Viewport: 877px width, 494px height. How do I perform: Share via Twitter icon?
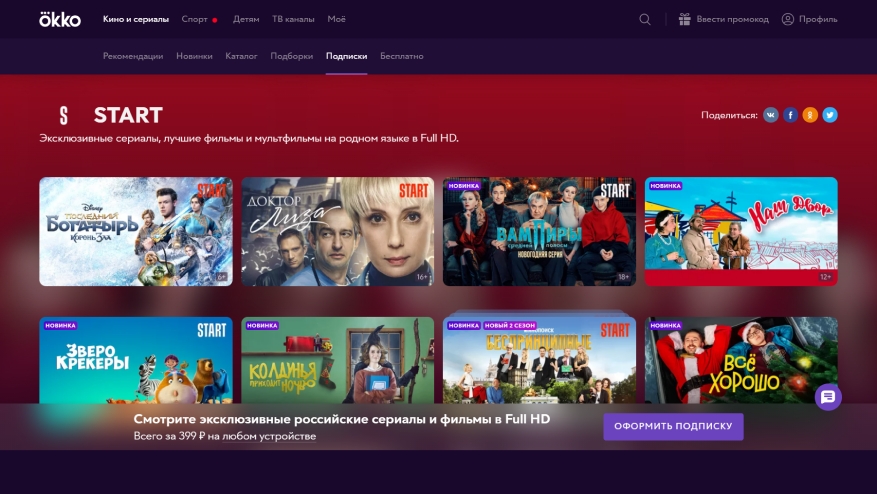point(830,115)
